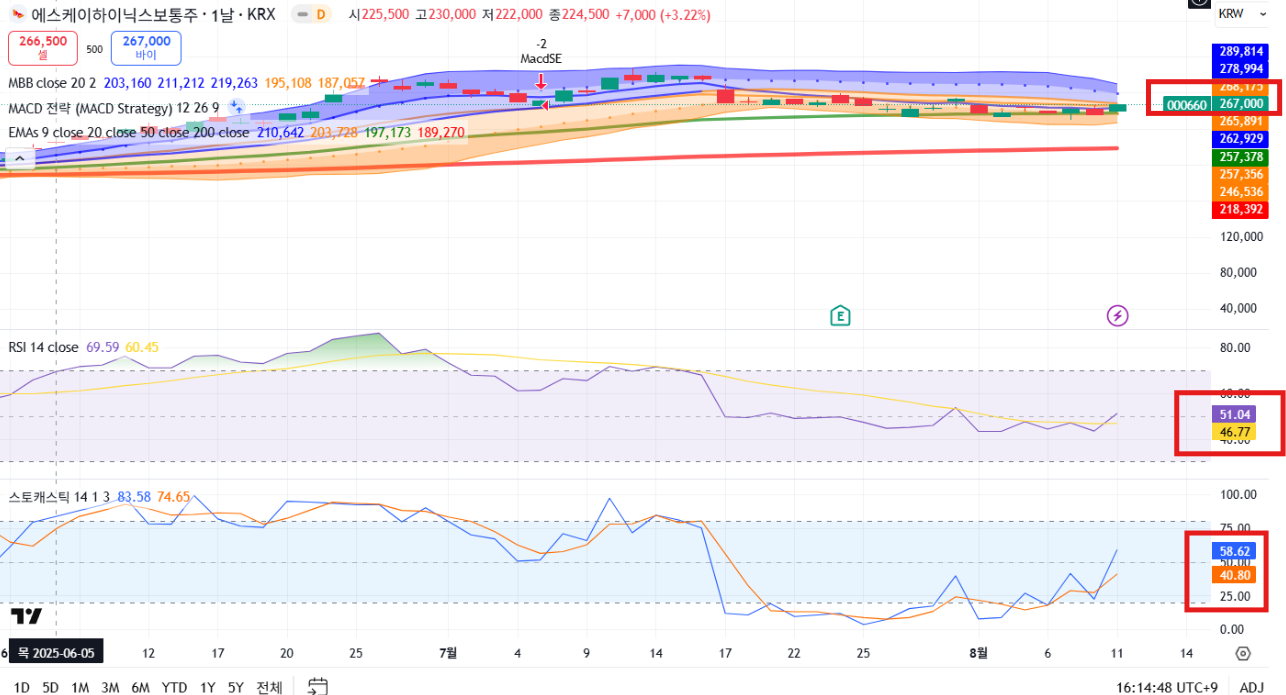The image size is (1286, 695).
Task: Click the SK hynix logo icon beside symbol name
Action: tap(17, 15)
